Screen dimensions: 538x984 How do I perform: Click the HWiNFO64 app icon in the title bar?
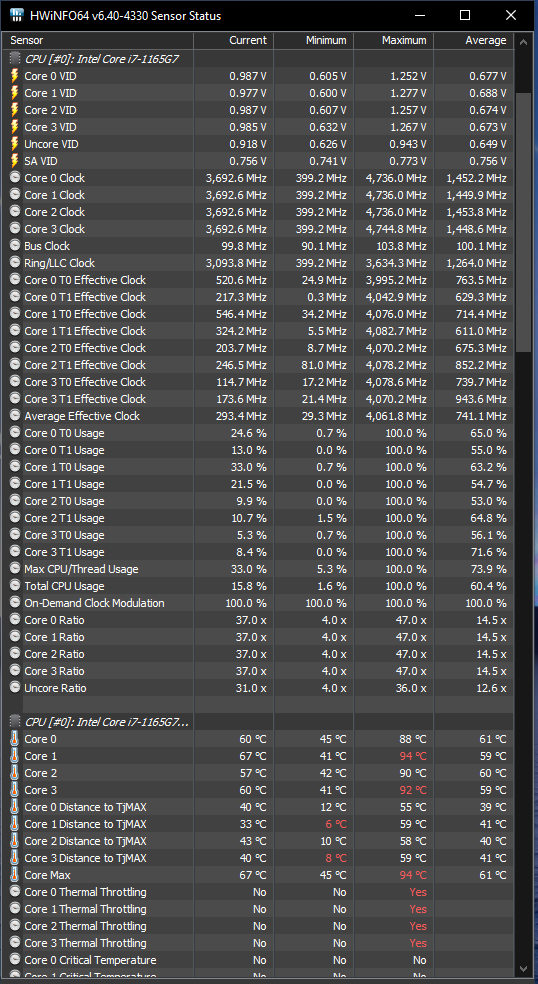point(17,16)
